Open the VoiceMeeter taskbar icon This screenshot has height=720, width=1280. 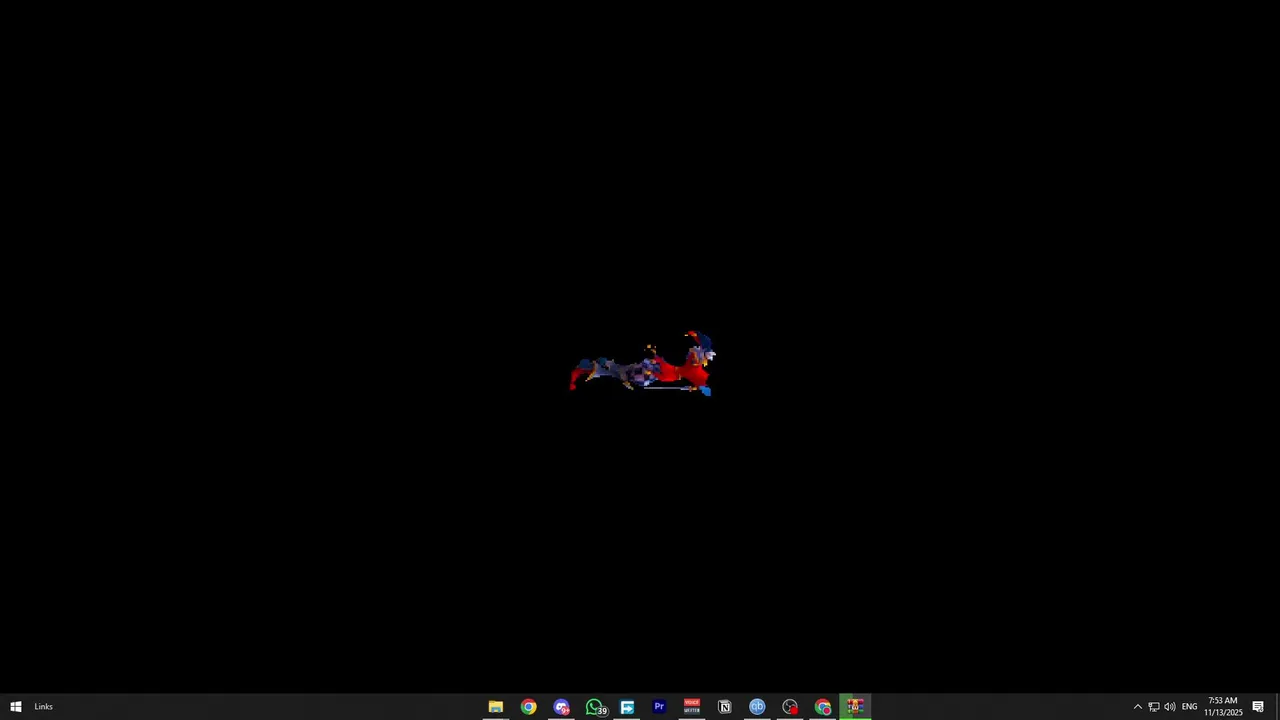click(x=692, y=707)
